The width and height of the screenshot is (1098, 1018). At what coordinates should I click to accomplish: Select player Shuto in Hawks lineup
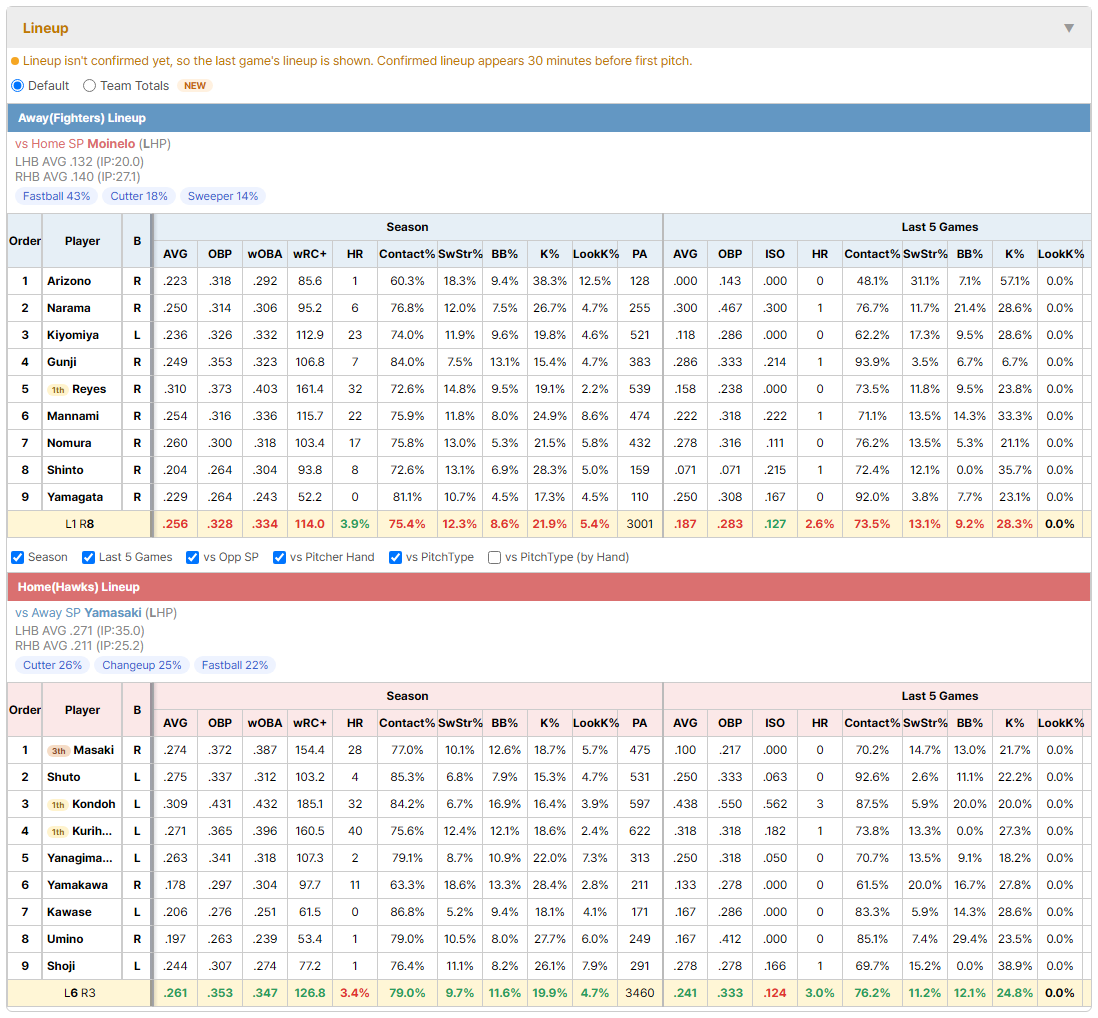pos(64,777)
